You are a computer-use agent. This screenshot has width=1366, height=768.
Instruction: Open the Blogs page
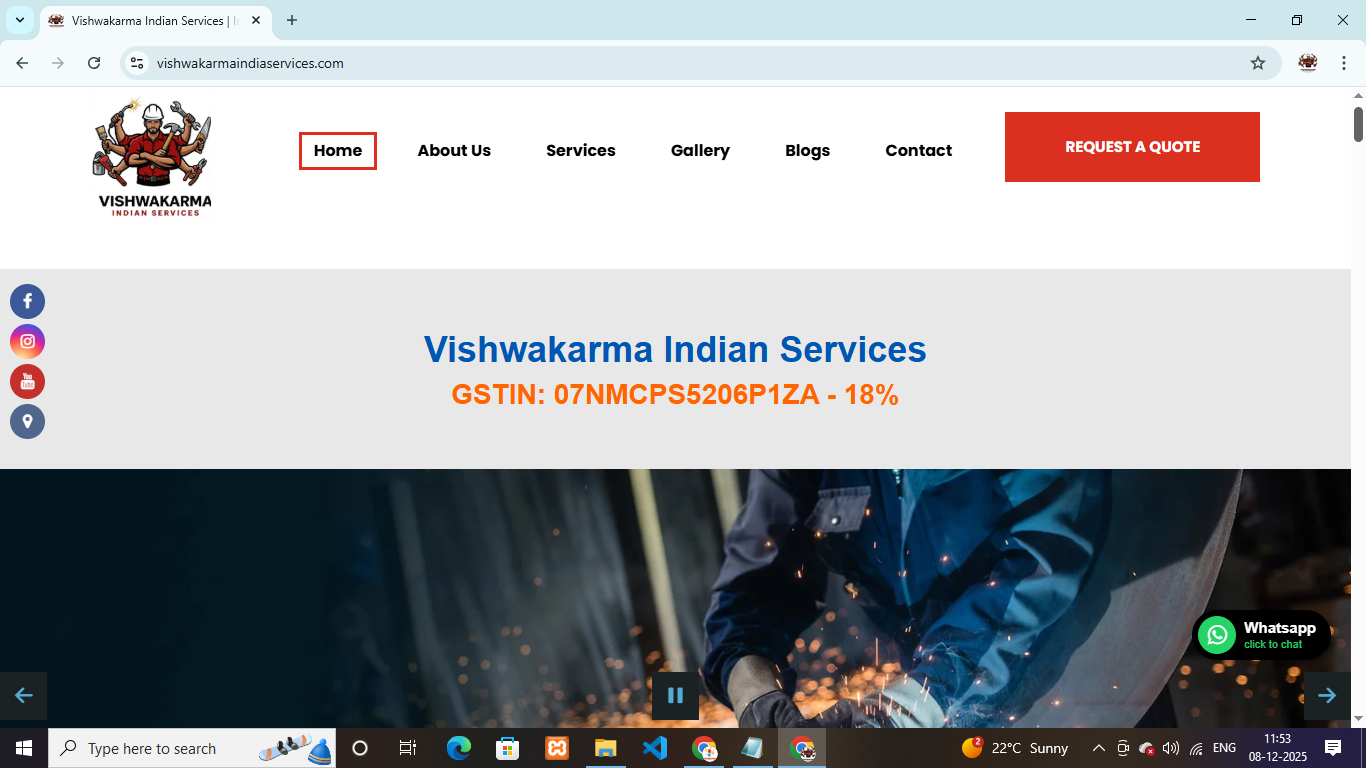[807, 150]
